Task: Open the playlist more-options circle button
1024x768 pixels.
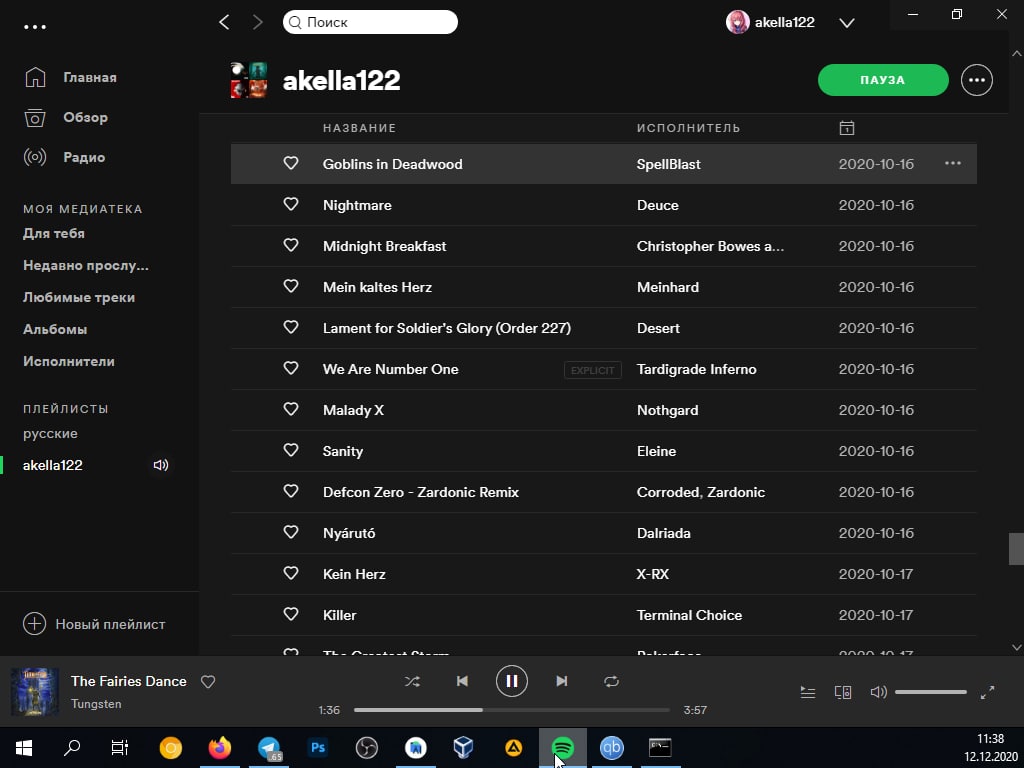Action: pyautogui.click(x=976, y=80)
